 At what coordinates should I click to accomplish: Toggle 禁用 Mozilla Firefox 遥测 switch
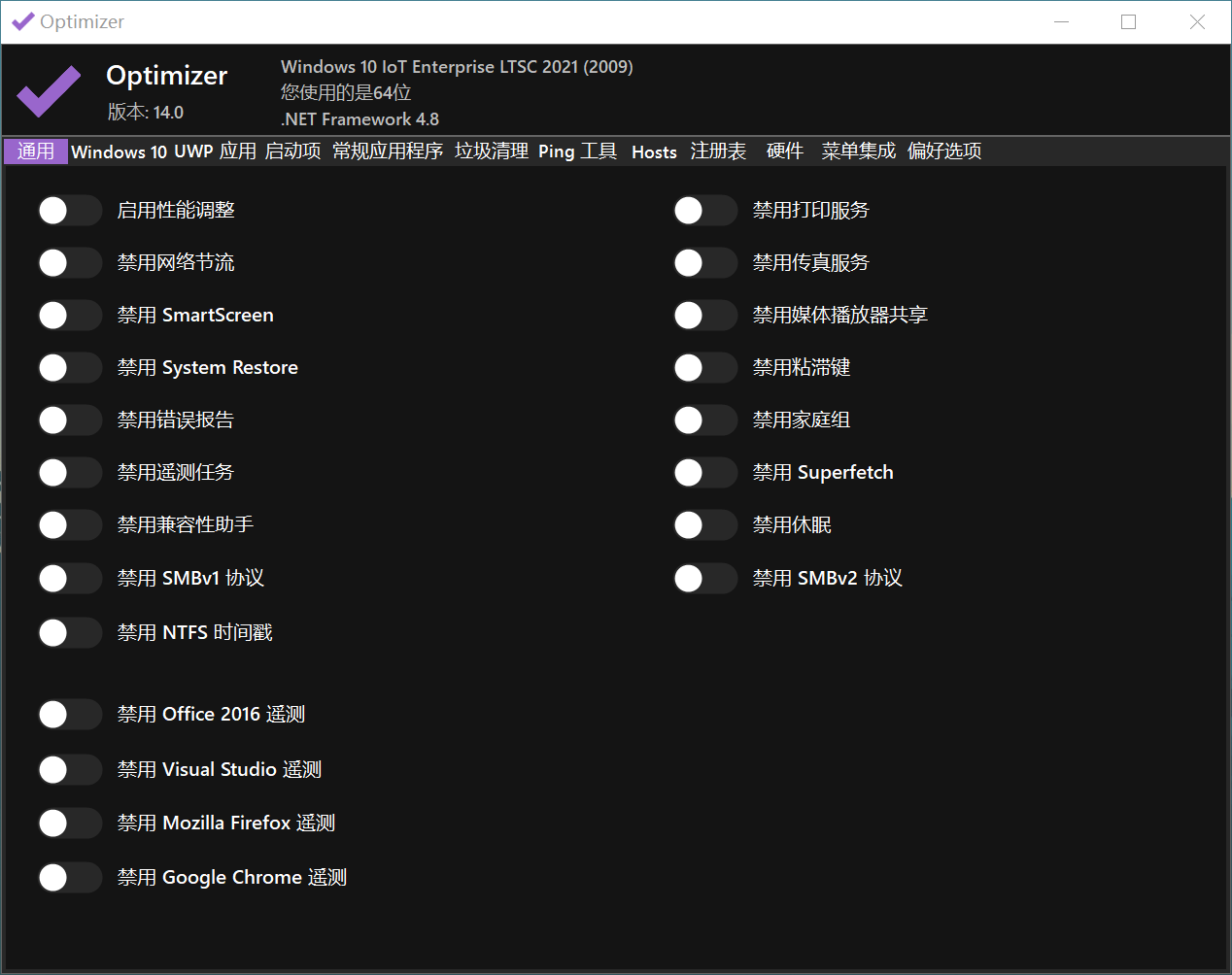[70, 824]
